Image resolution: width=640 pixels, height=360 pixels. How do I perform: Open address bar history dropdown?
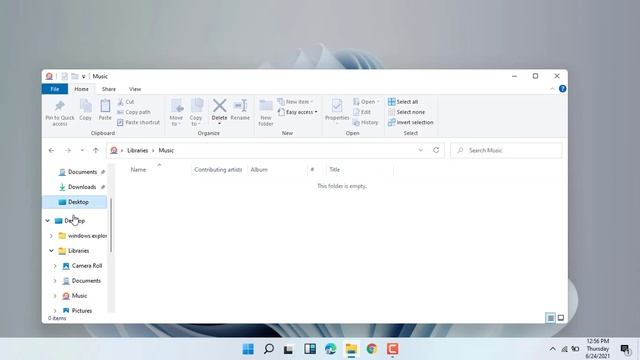pyautogui.click(x=420, y=150)
